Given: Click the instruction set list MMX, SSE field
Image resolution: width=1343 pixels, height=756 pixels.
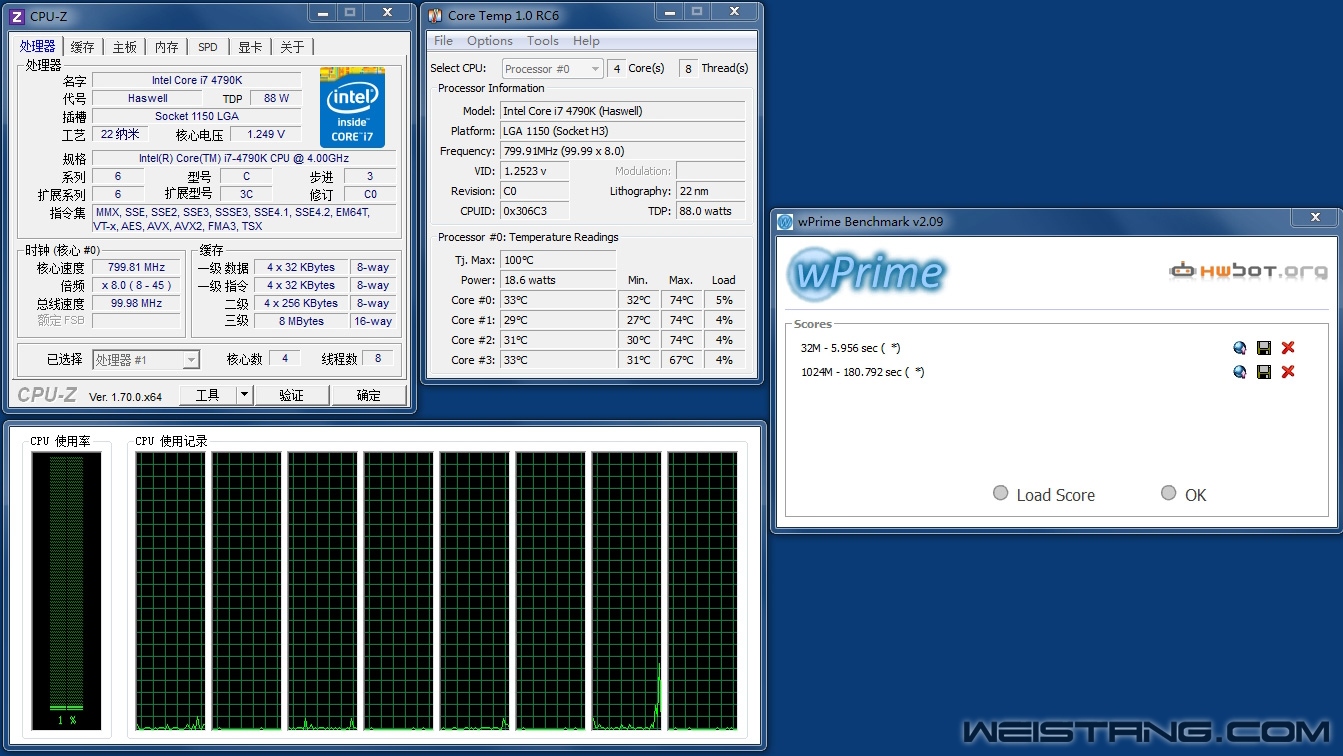Looking at the screenshot, I should 244,219.
